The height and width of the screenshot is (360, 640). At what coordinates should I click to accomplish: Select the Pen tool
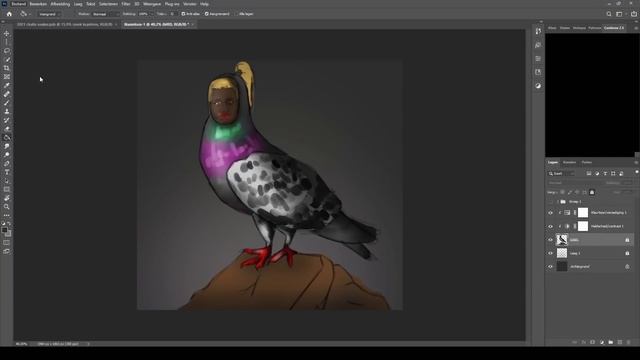[7, 163]
